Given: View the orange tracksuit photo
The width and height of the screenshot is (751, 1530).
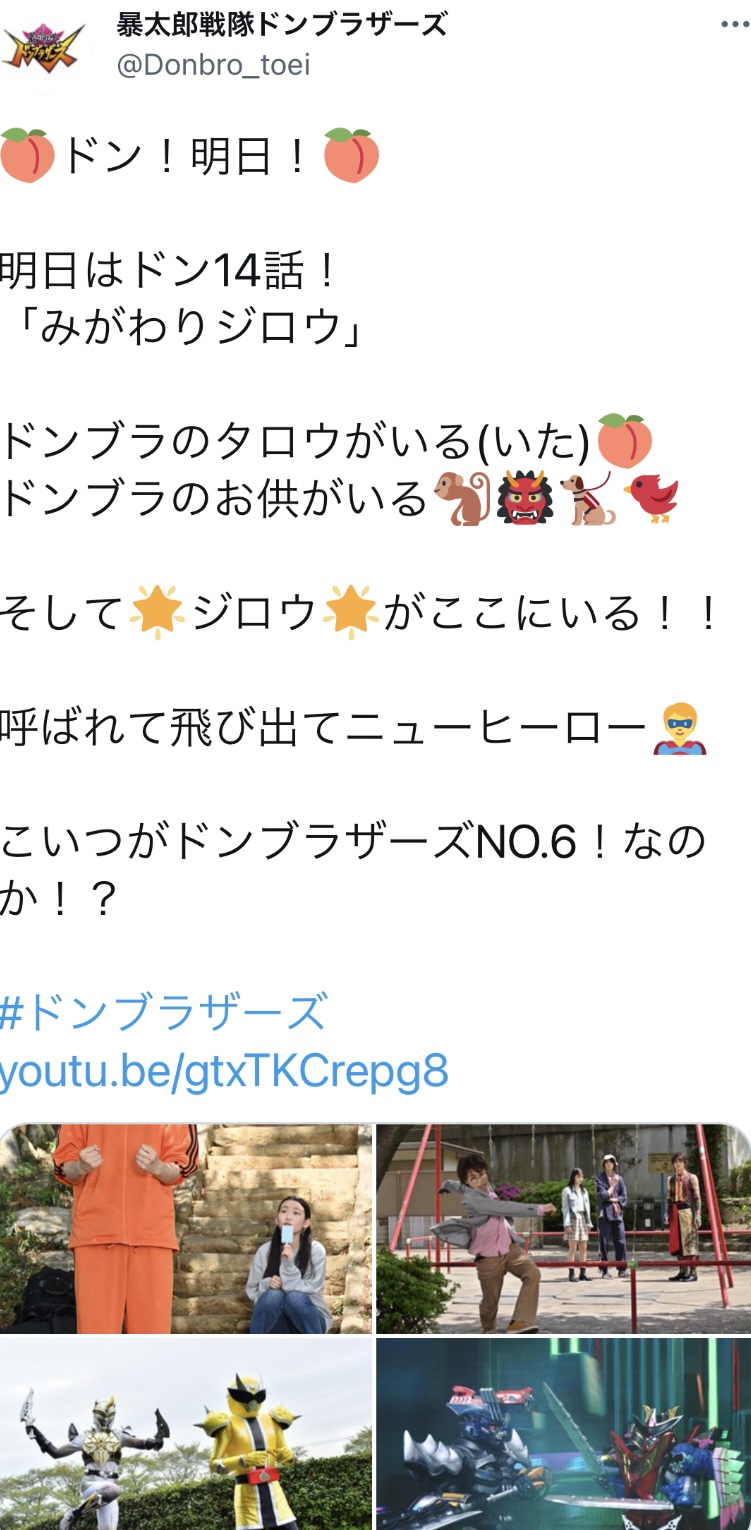Looking at the screenshot, I should pyautogui.click(x=186, y=1228).
